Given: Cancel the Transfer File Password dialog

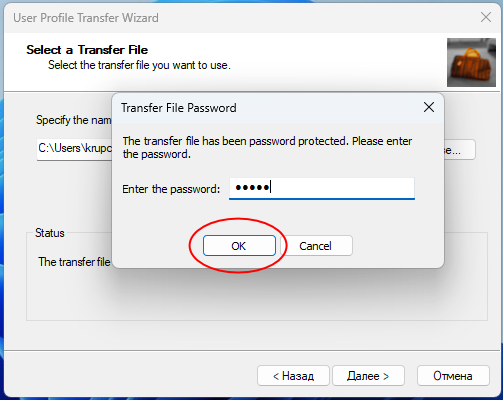Looking at the screenshot, I should click(x=315, y=246).
